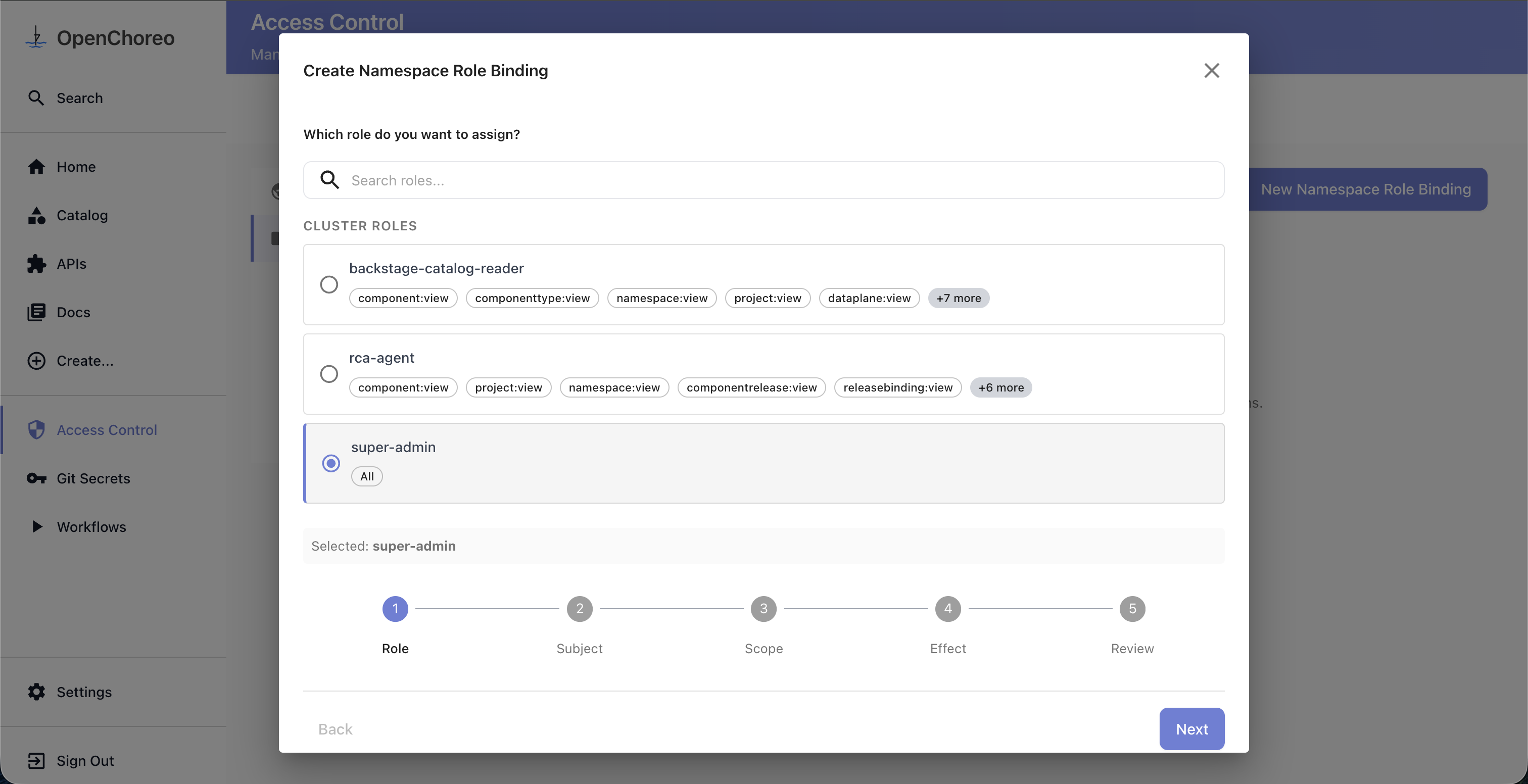Click the Sign Out arrow icon
Image resolution: width=1528 pixels, height=784 pixels.
click(x=36, y=761)
